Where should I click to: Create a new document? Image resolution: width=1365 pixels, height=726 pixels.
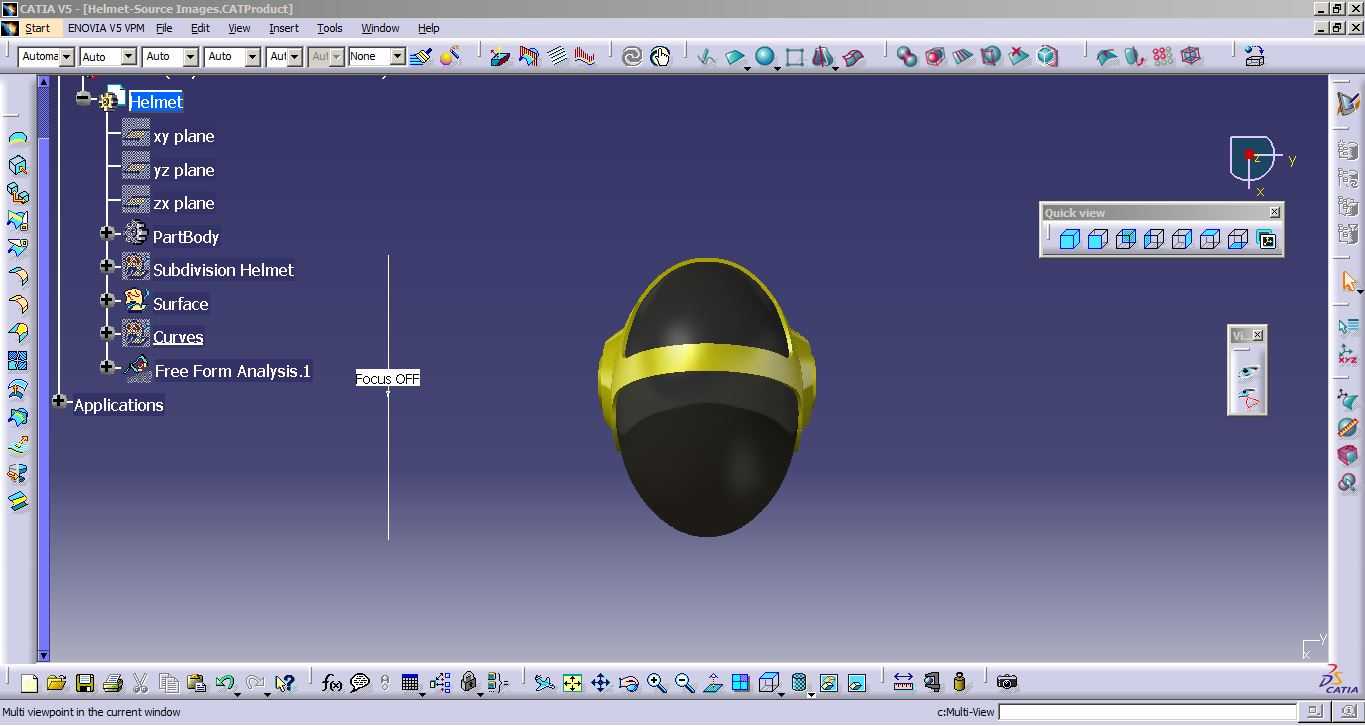click(x=29, y=683)
